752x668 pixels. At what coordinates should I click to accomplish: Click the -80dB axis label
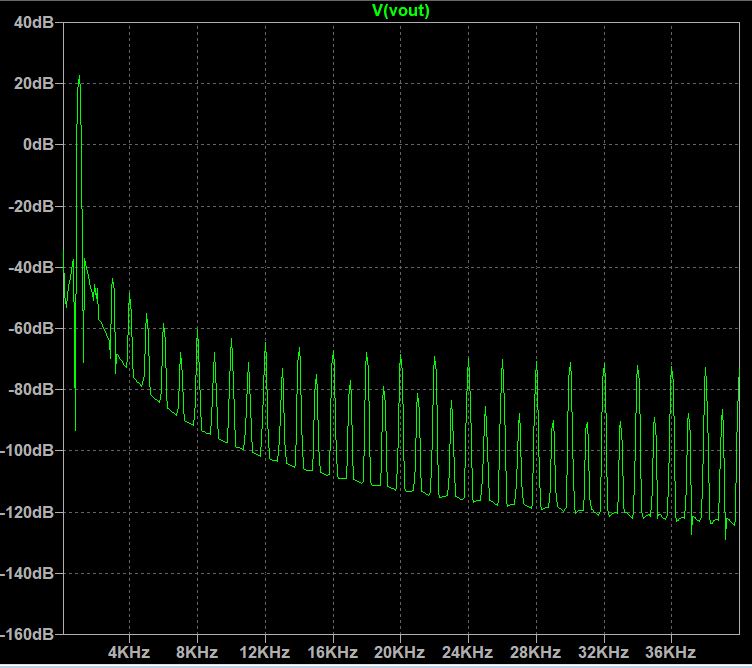click(31, 389)
